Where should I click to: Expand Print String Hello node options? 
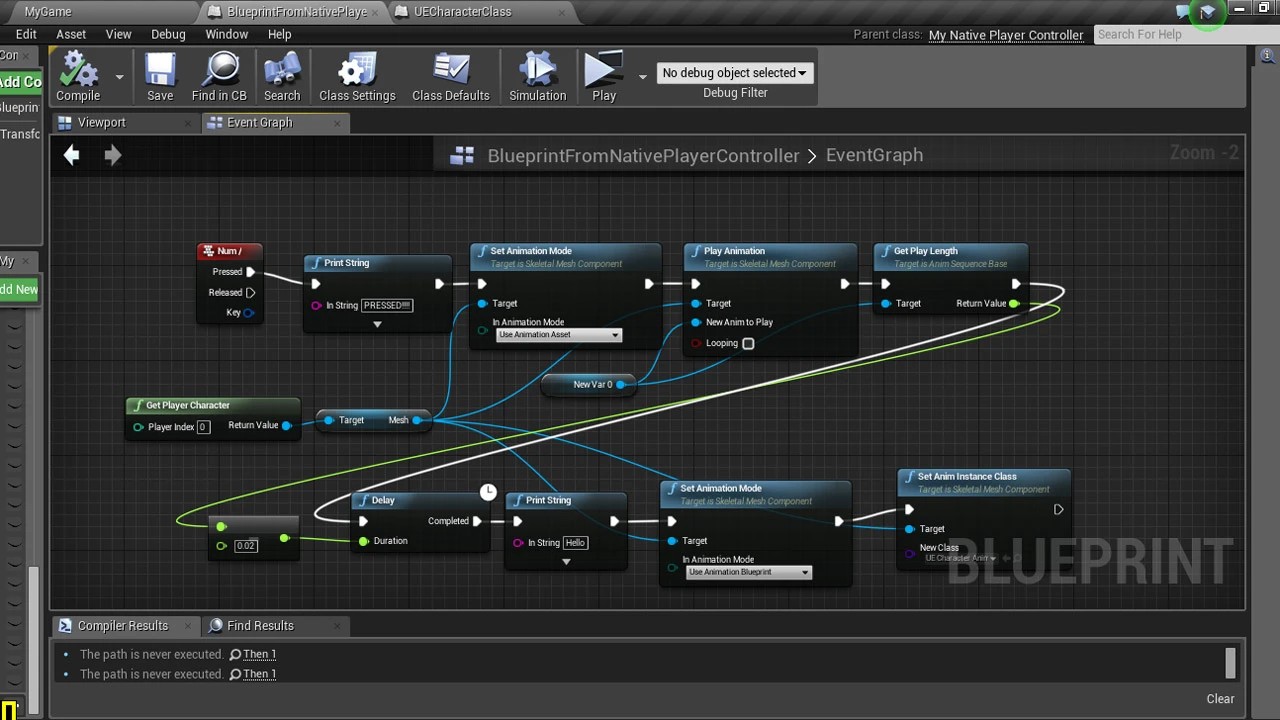[566, 562]
